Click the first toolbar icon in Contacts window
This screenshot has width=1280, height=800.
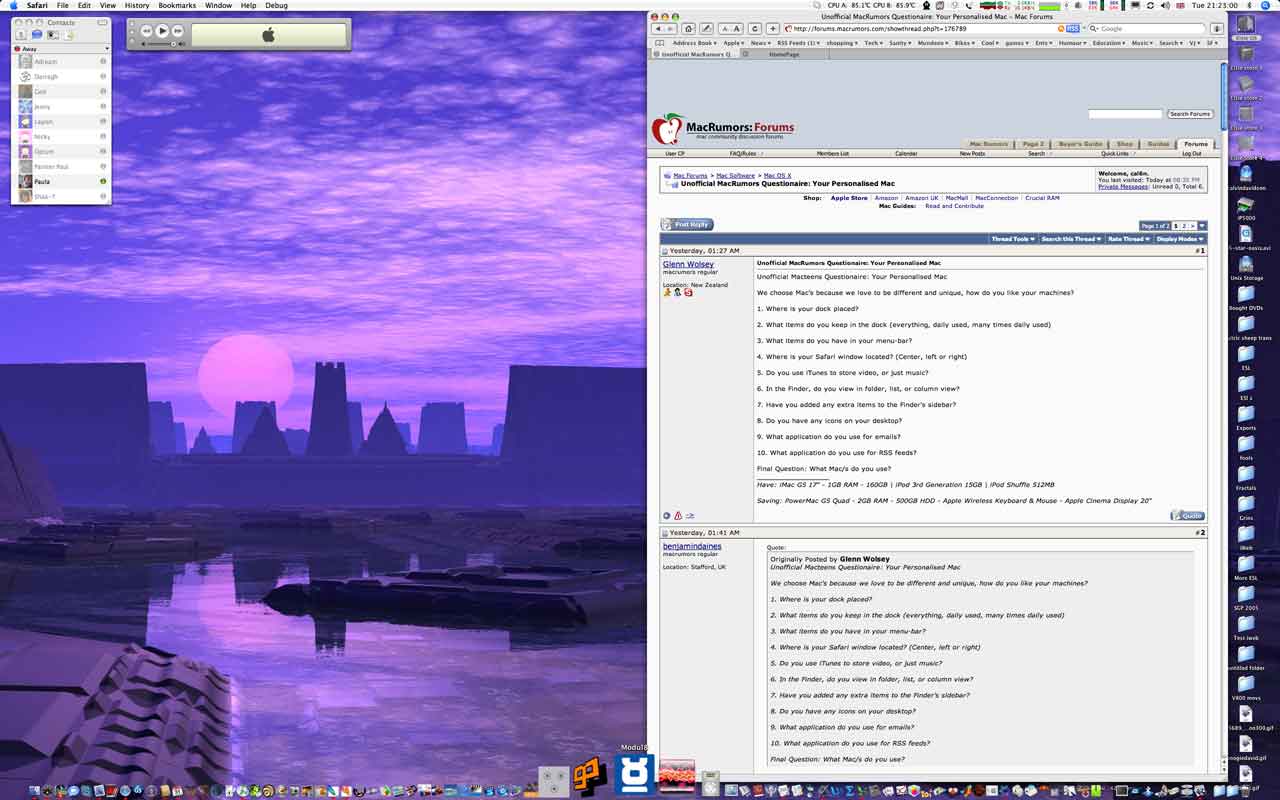tap(21, 35)
